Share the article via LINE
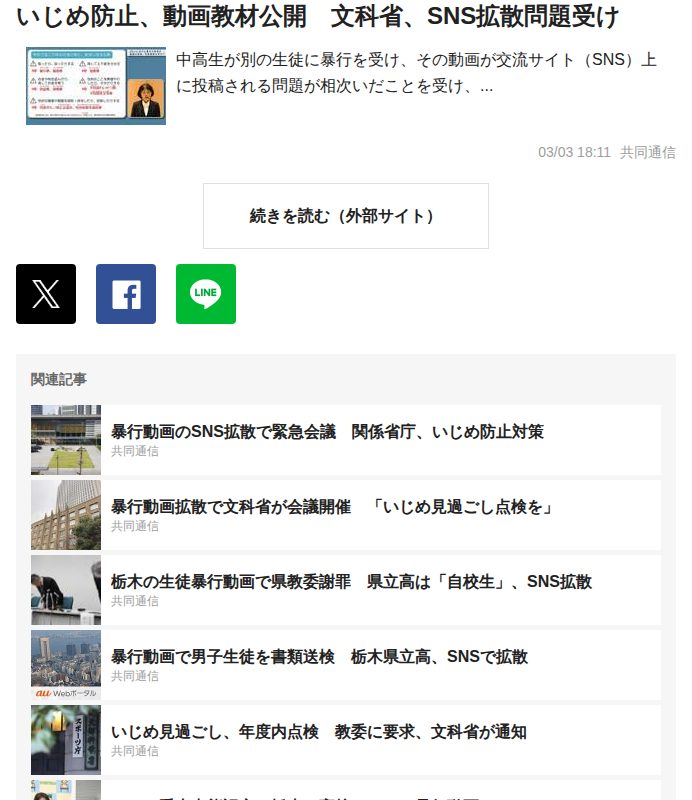692x800 pixels. (x=206, y=294)
